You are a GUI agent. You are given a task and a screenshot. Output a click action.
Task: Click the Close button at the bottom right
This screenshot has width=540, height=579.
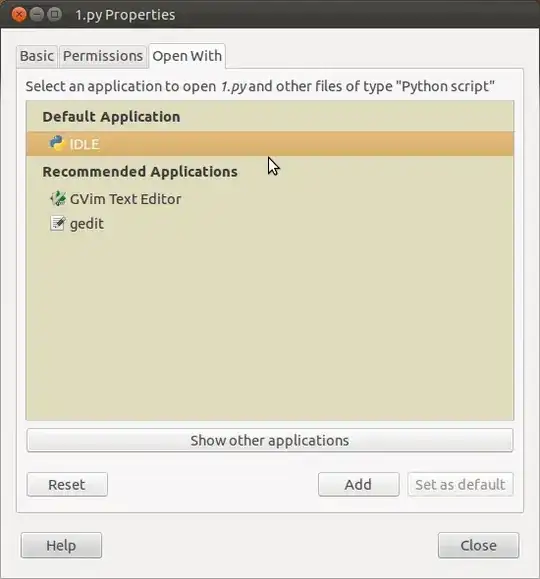coord(478,545)
